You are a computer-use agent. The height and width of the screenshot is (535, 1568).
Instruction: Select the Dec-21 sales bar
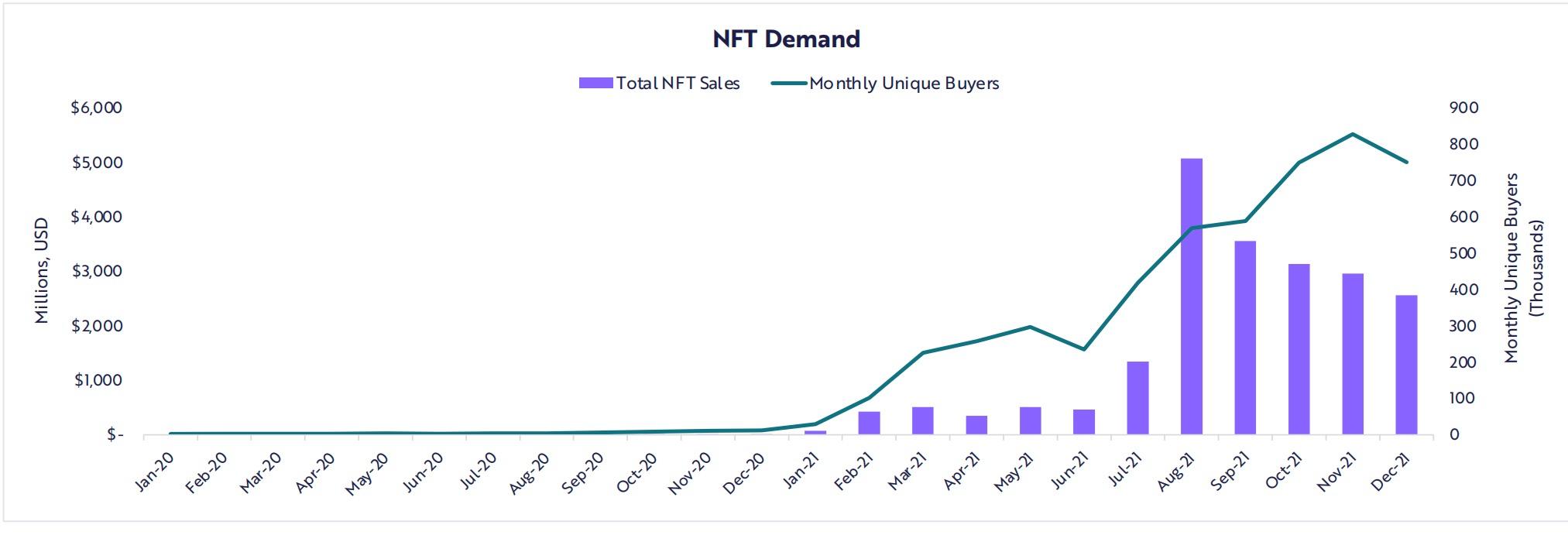(1406, 364)
